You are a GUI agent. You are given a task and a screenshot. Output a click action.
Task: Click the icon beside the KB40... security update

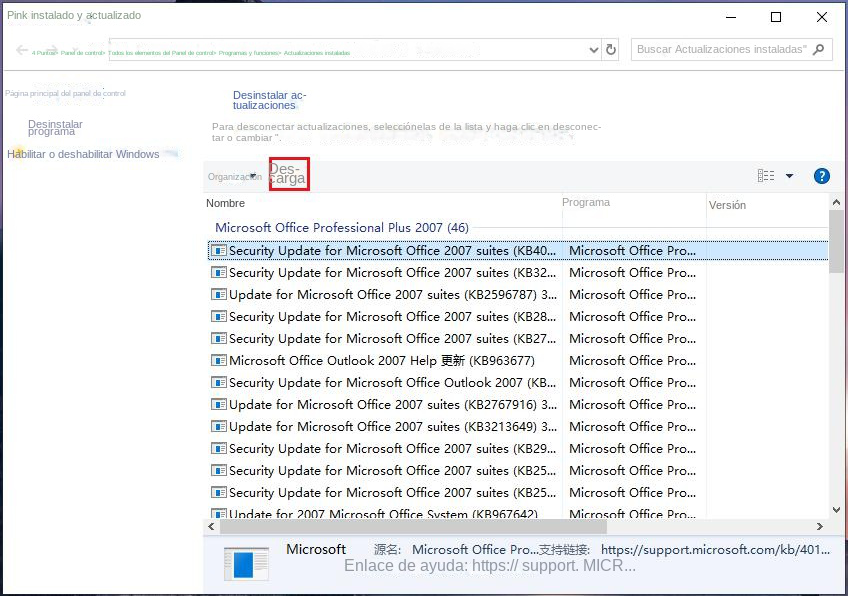[x=218, y=250]
